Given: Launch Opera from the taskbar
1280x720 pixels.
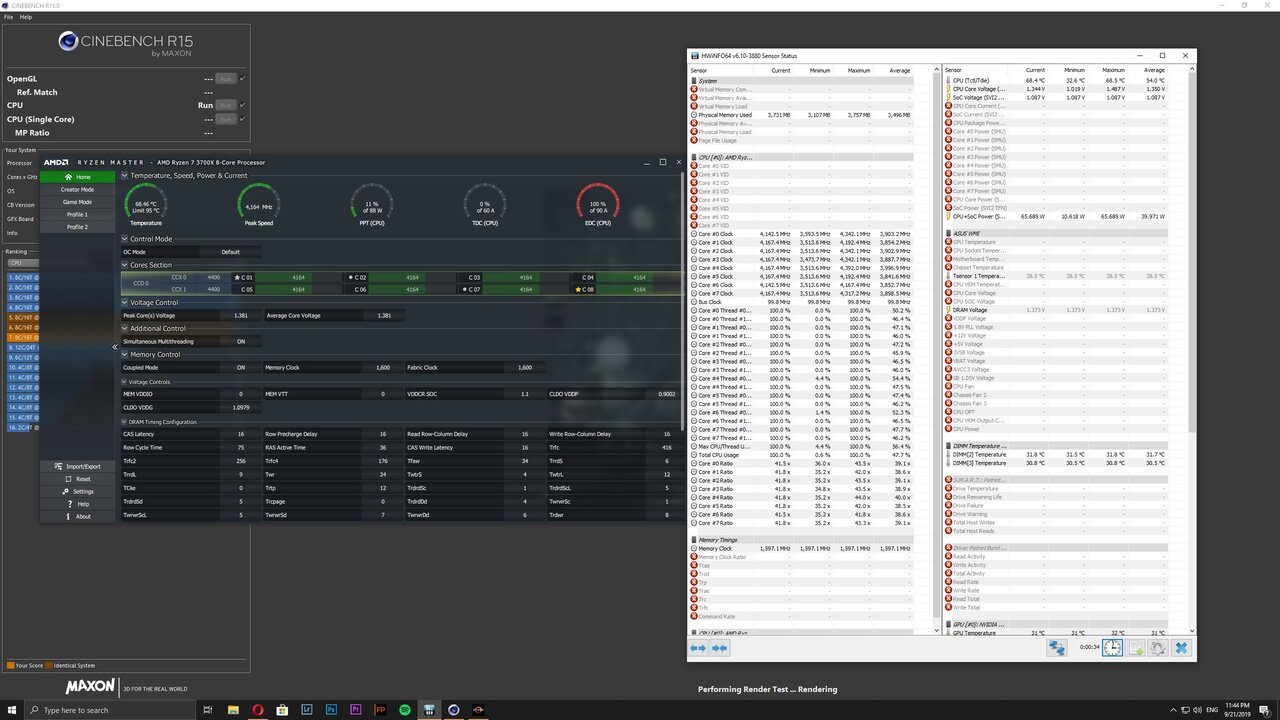Looking at the screenshot, I should (x=258, y=710).
